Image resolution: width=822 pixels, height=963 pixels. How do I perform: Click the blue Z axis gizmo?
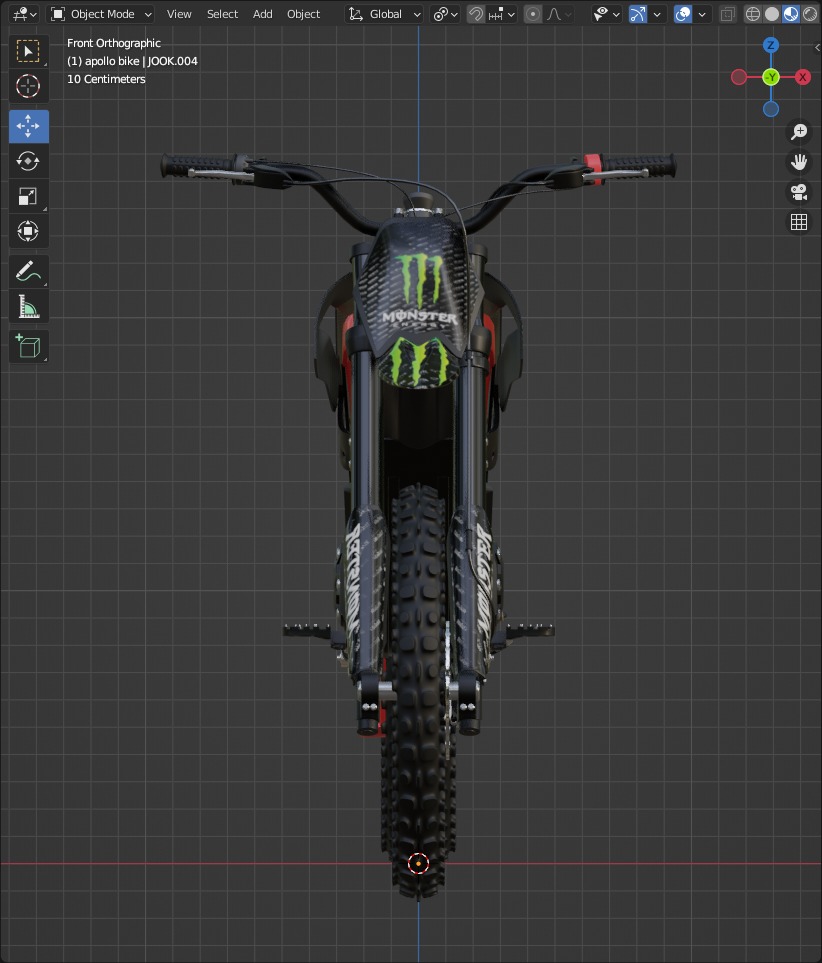pyautogui.click(x=770, y=45)
